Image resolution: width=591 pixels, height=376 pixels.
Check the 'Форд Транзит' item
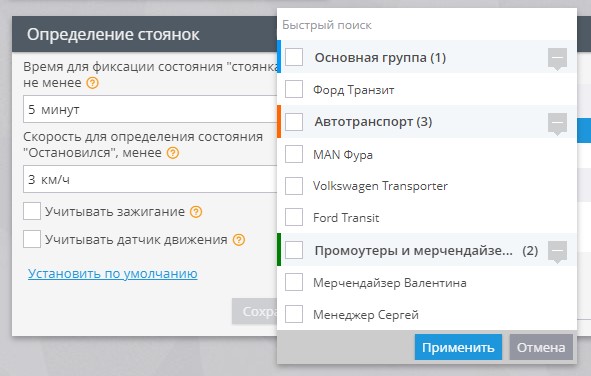[x=294, y=89]
